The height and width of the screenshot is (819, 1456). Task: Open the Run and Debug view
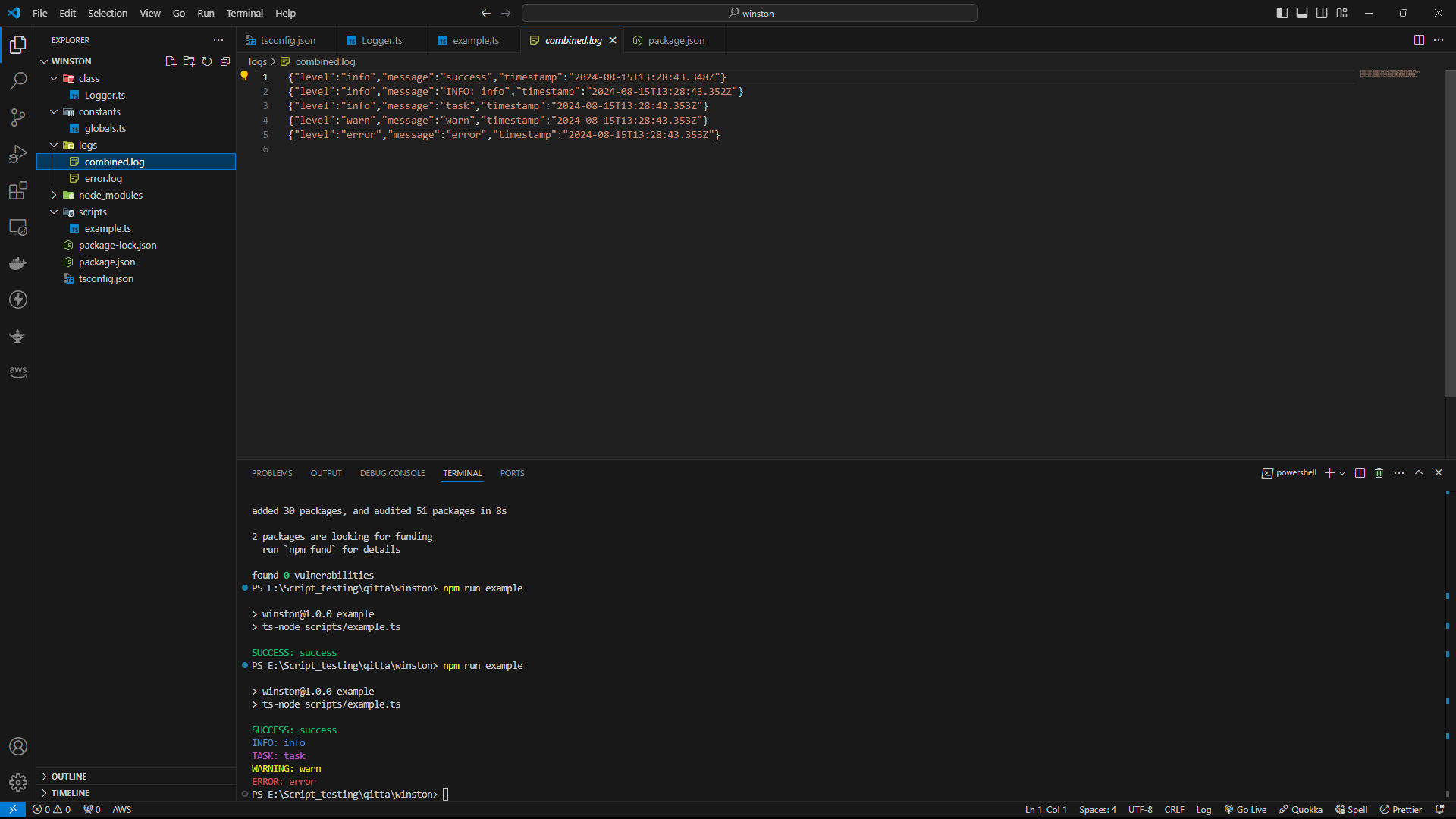pos(18,154)
